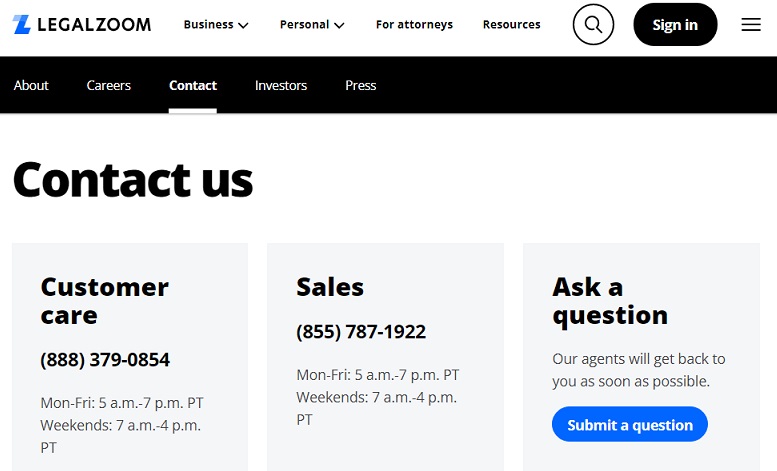The image size is (777, 471).
Task: Click Submit a question button
Action: coord(630,424)
